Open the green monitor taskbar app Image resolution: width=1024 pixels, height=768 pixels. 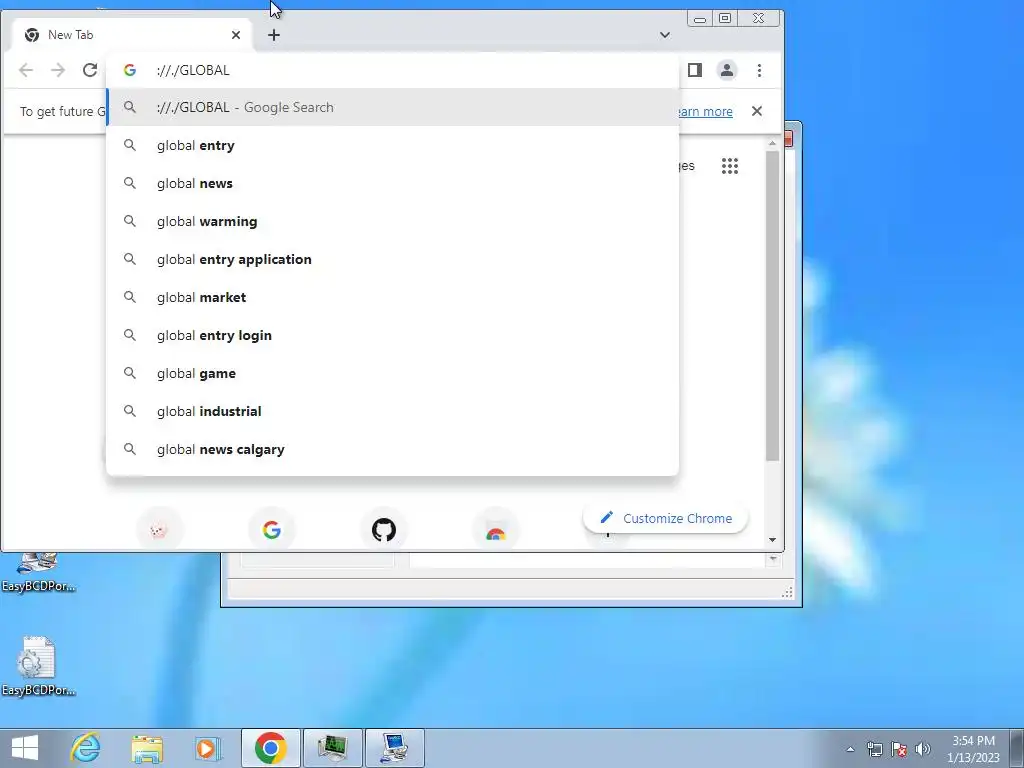click(x=332, y=748)
